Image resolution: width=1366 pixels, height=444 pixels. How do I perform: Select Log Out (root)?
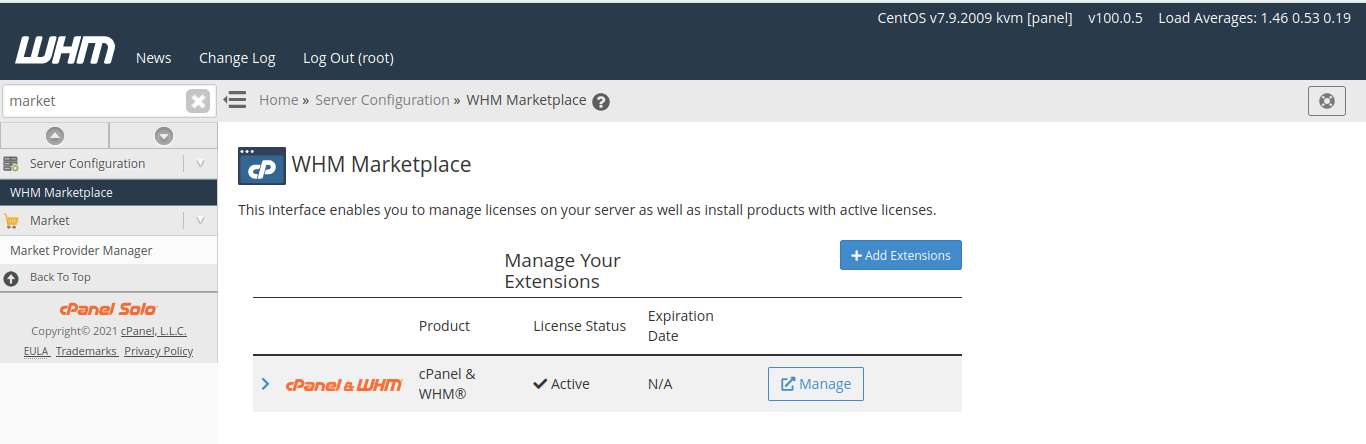coord(348,58)
